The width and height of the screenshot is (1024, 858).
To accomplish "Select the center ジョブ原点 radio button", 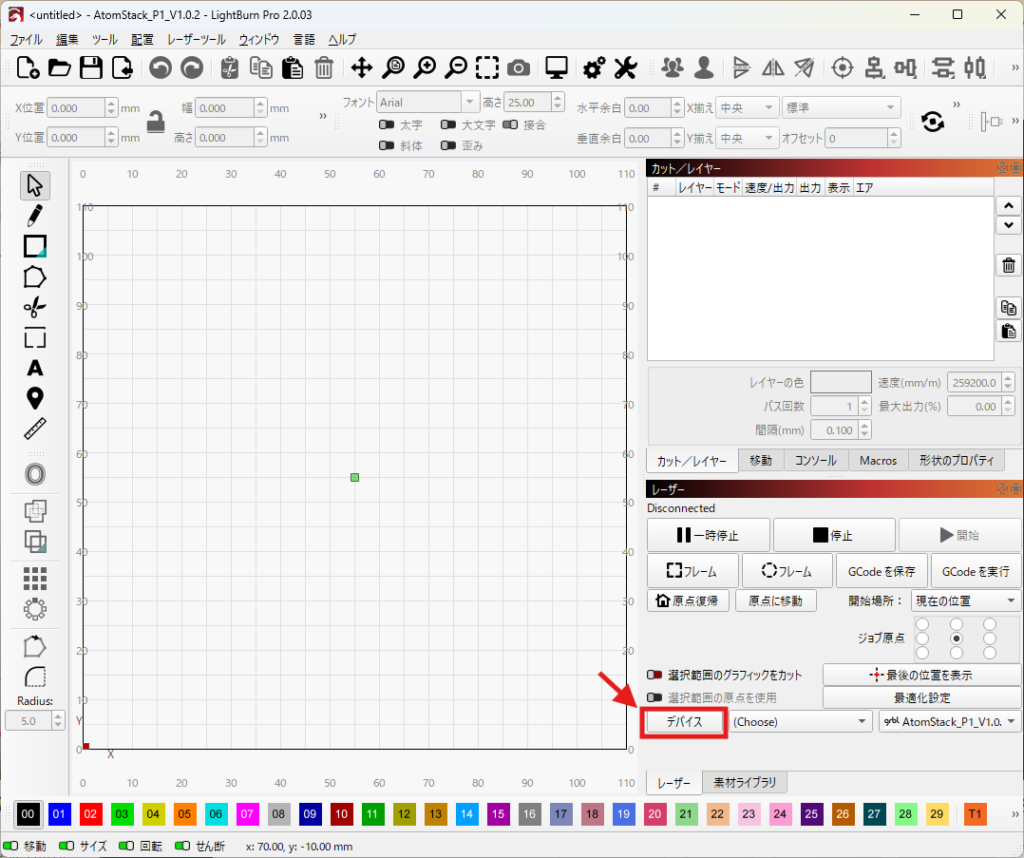I will coord(956,638).
